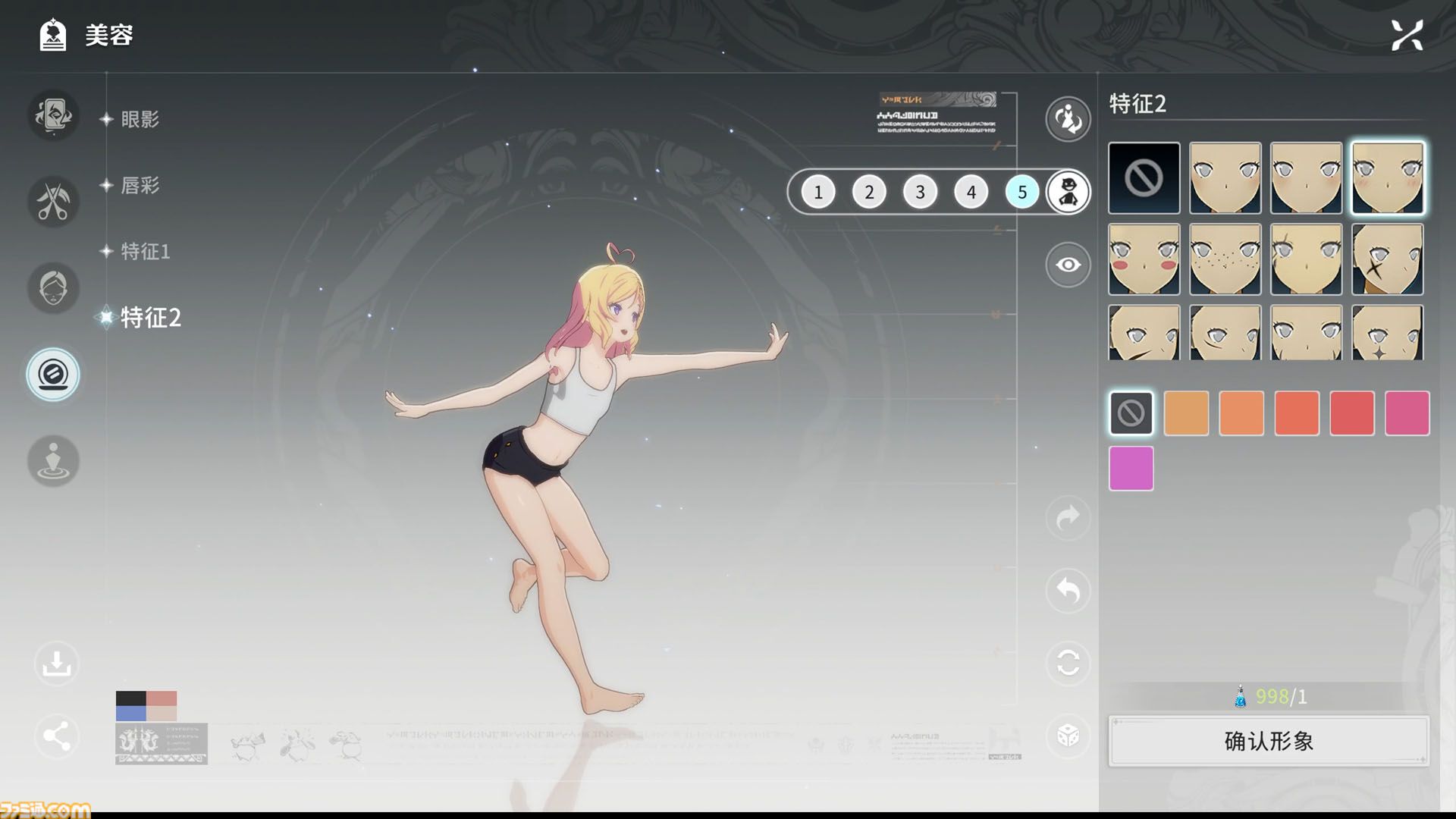1456x819 pixels.
Task: Pick the red color swatch
Action: (1352, 413)
